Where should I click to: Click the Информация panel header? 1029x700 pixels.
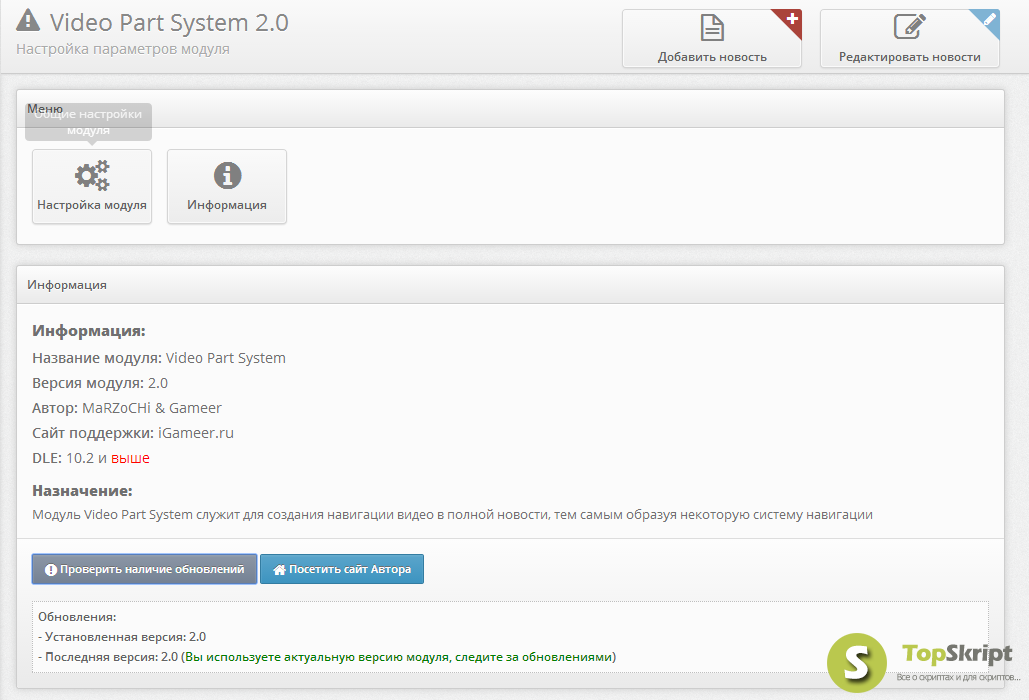pos(510,285)
